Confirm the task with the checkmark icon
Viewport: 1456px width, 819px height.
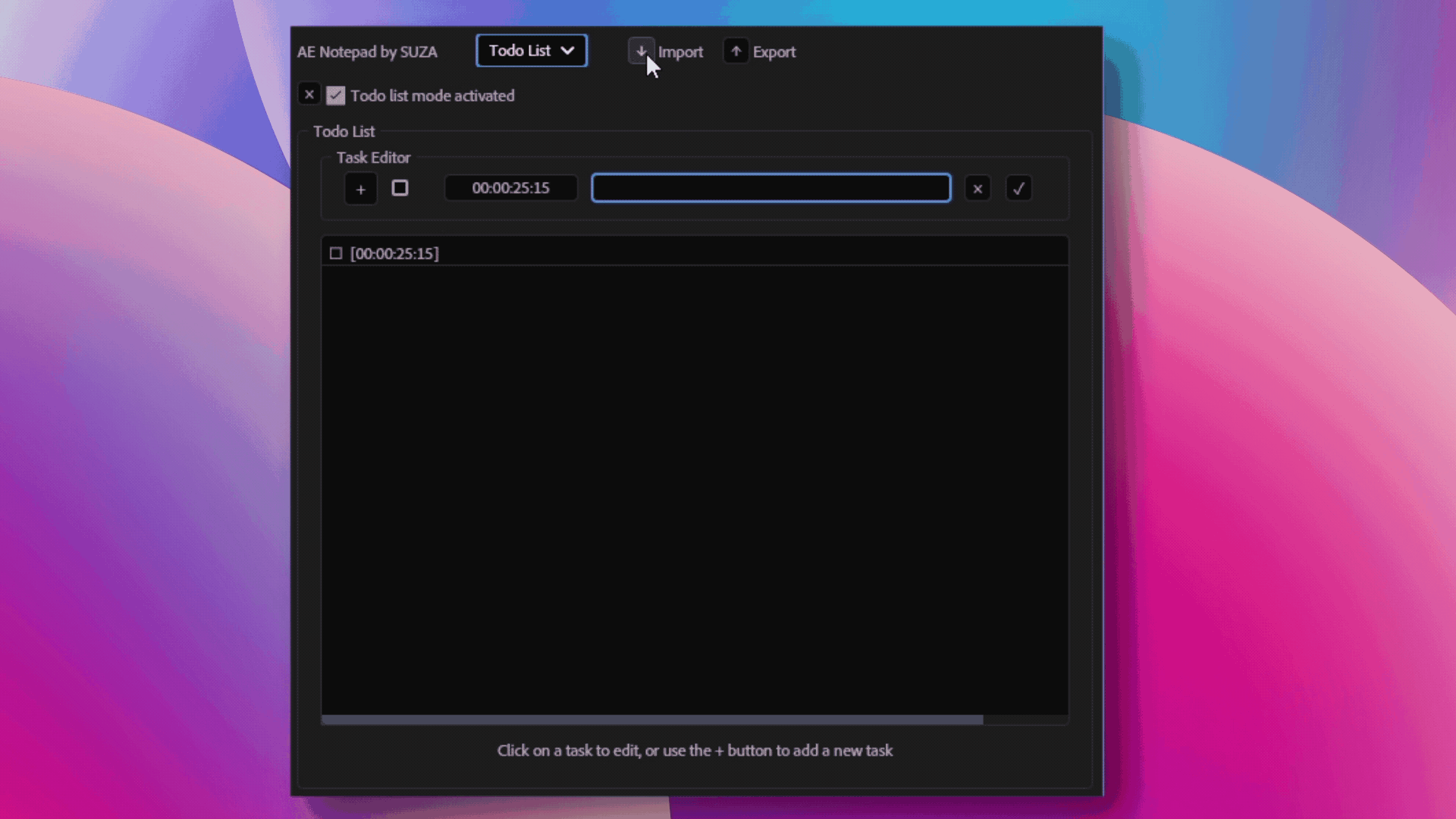[1018, 189]
